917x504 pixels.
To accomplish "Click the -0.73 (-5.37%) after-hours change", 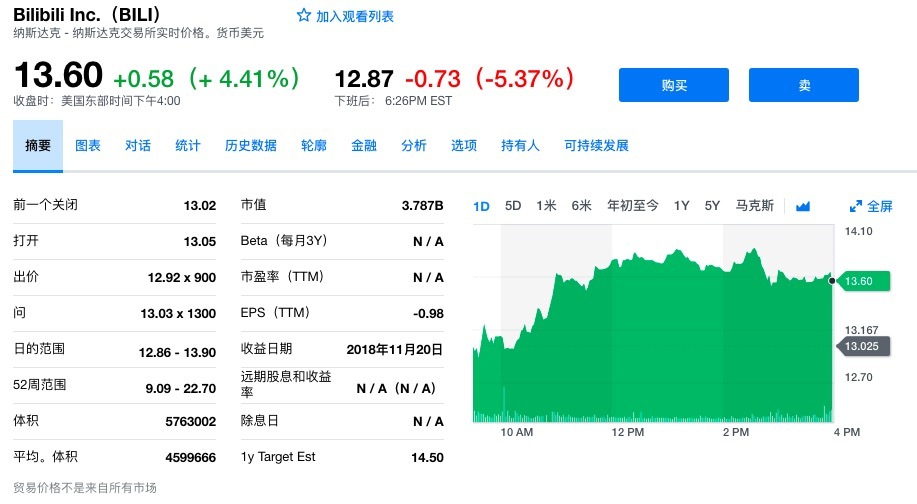I will pyautogui.click(x=489, y=79).
